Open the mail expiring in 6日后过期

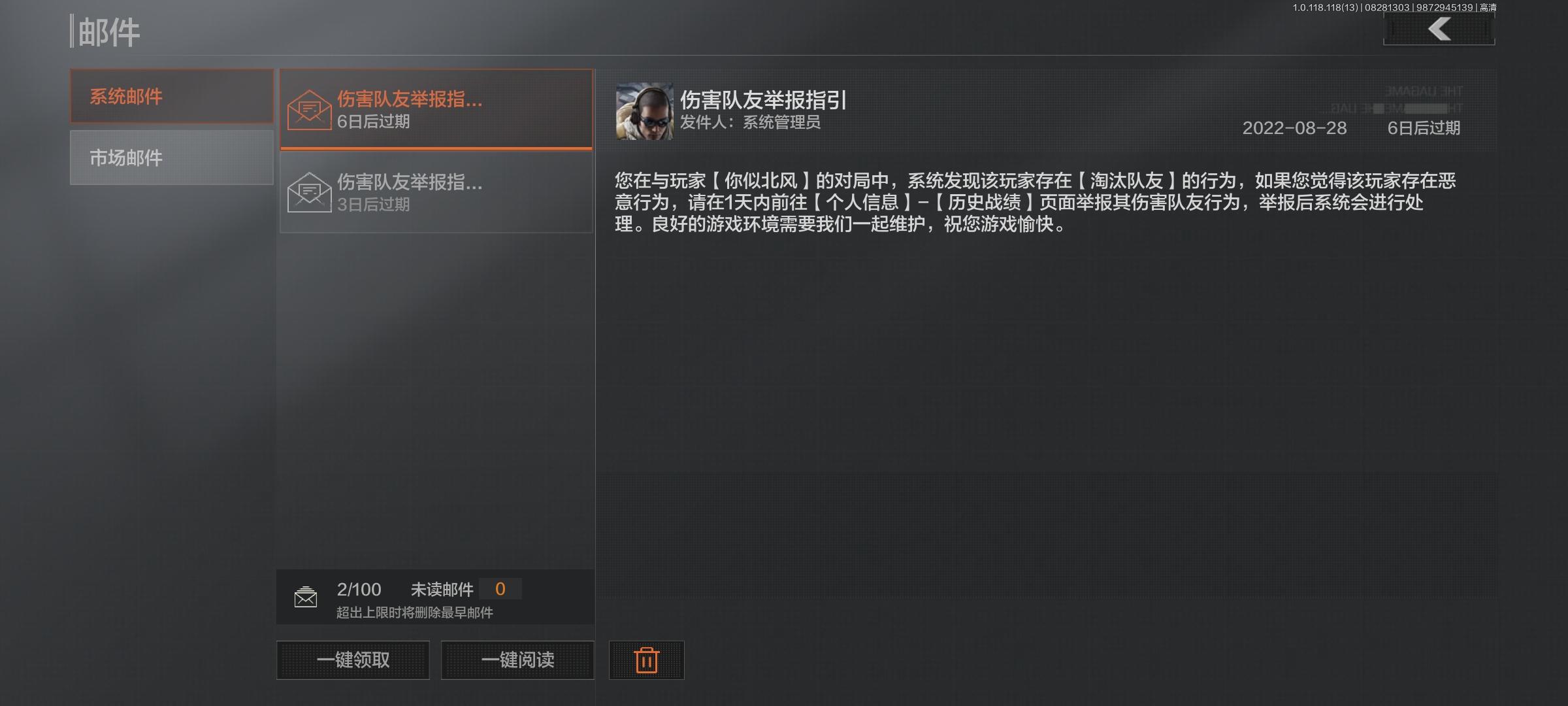(436, 109)
